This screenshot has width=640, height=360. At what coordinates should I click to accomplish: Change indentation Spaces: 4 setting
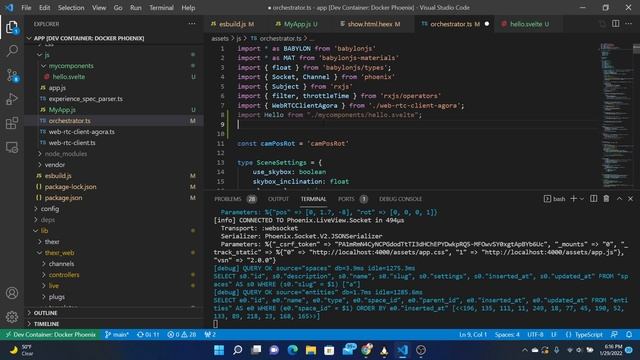pos(507,335)
